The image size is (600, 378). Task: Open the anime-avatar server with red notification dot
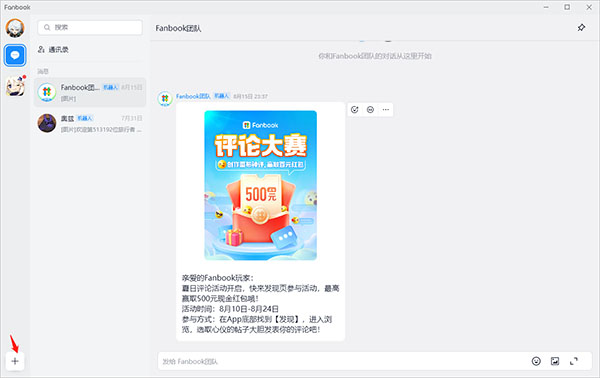click(x=15, y=86)
